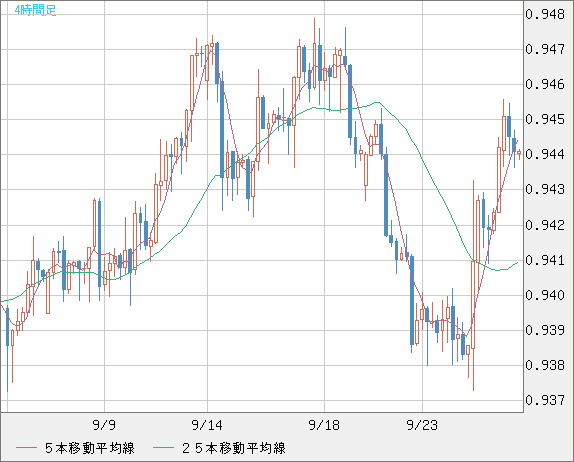Click the 0.942 price axis label
The width and height of the screenshot is (574, 462).
[545, 225]
